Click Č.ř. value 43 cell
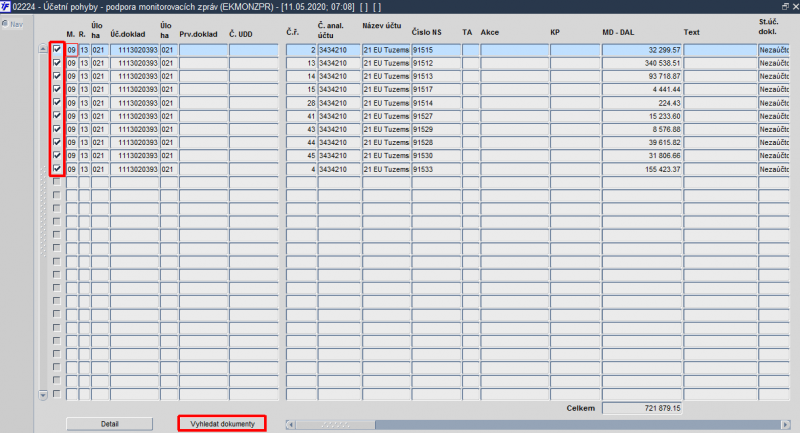The image size is (800, 433). pos(302,130)
